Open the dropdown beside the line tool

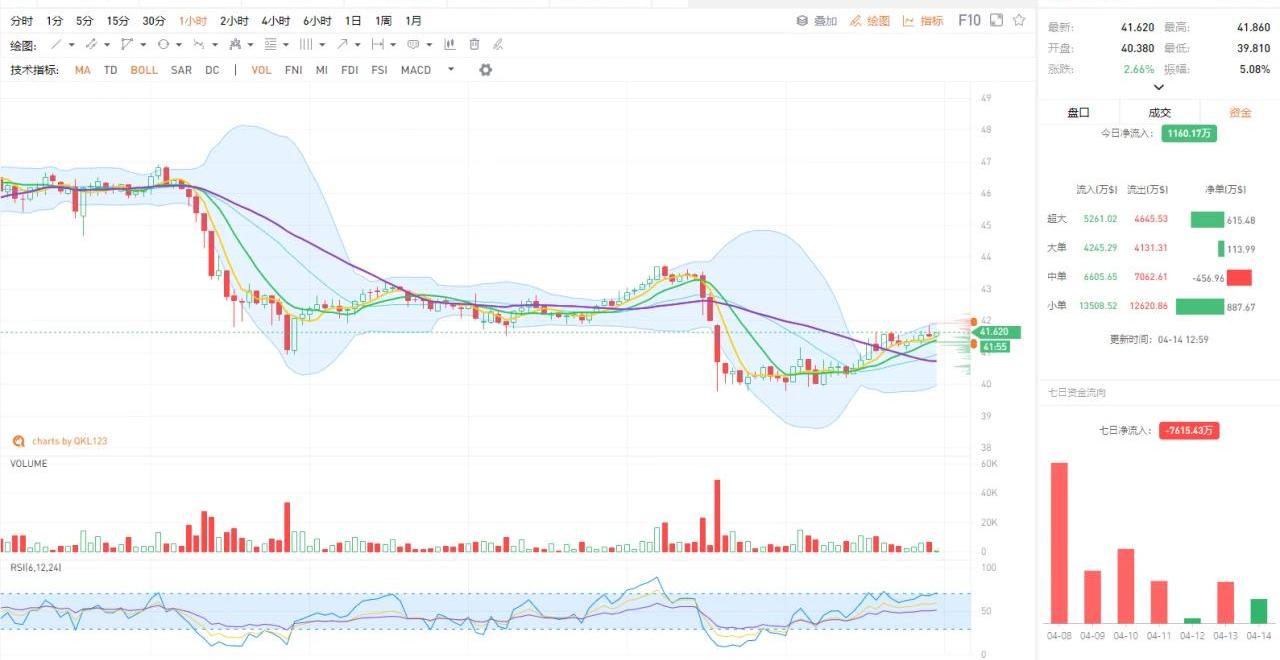(x=73, y=45)
